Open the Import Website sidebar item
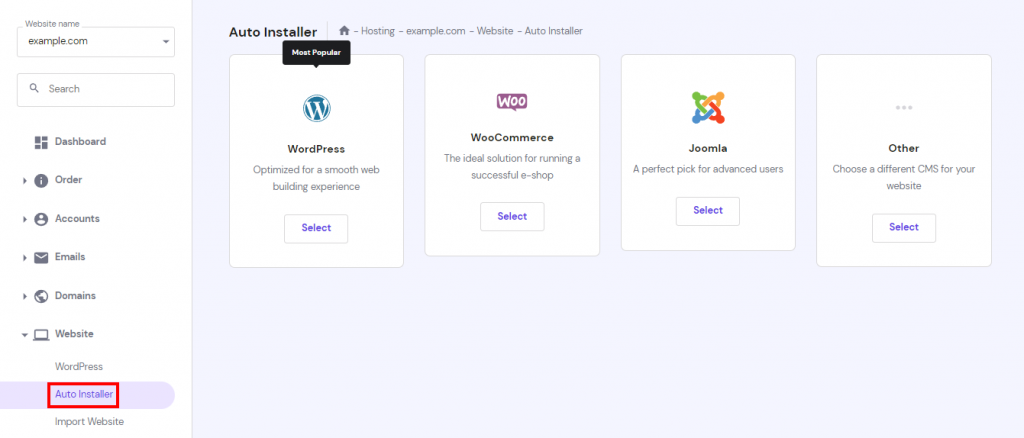The height and width of the screenshot is (438, 1024). pyautogui.click(x=89, y=422)
